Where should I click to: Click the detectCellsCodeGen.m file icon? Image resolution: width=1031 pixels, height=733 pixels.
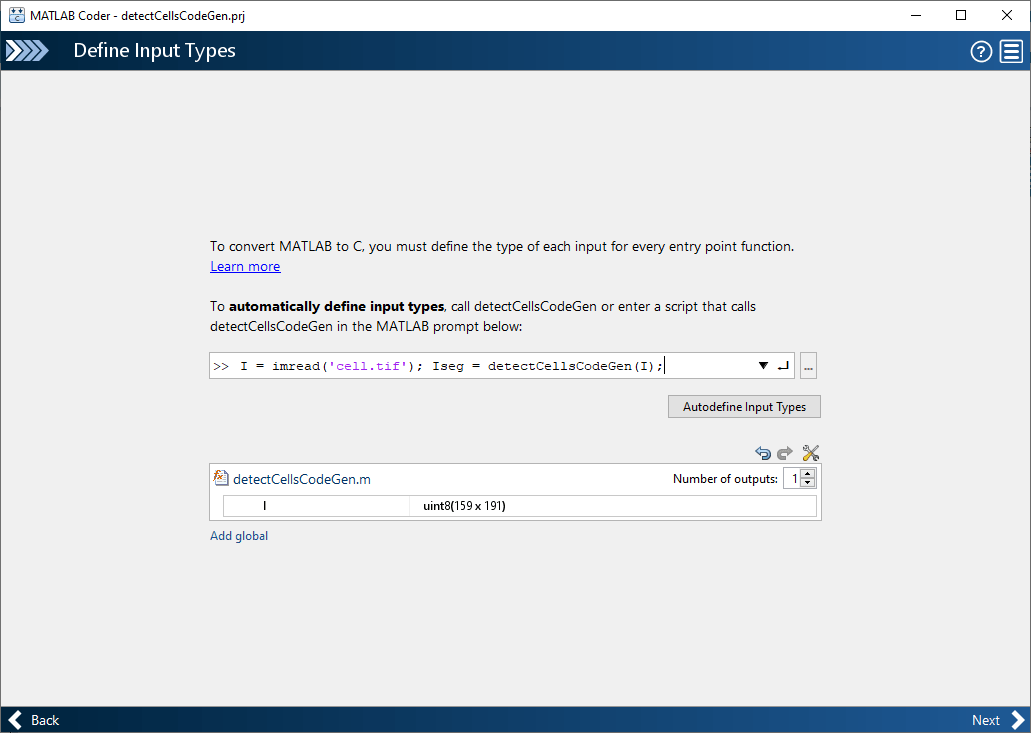[x=221, y=478]
